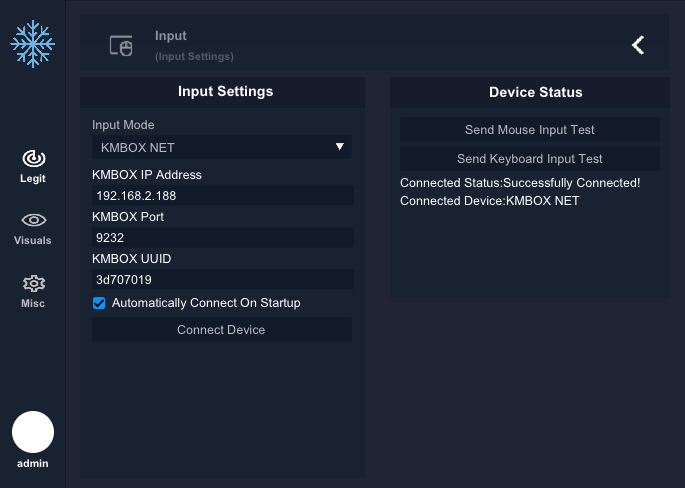Click Send Keyboard Input Test button
Screen dimensions: 685x488
[530, 159]
